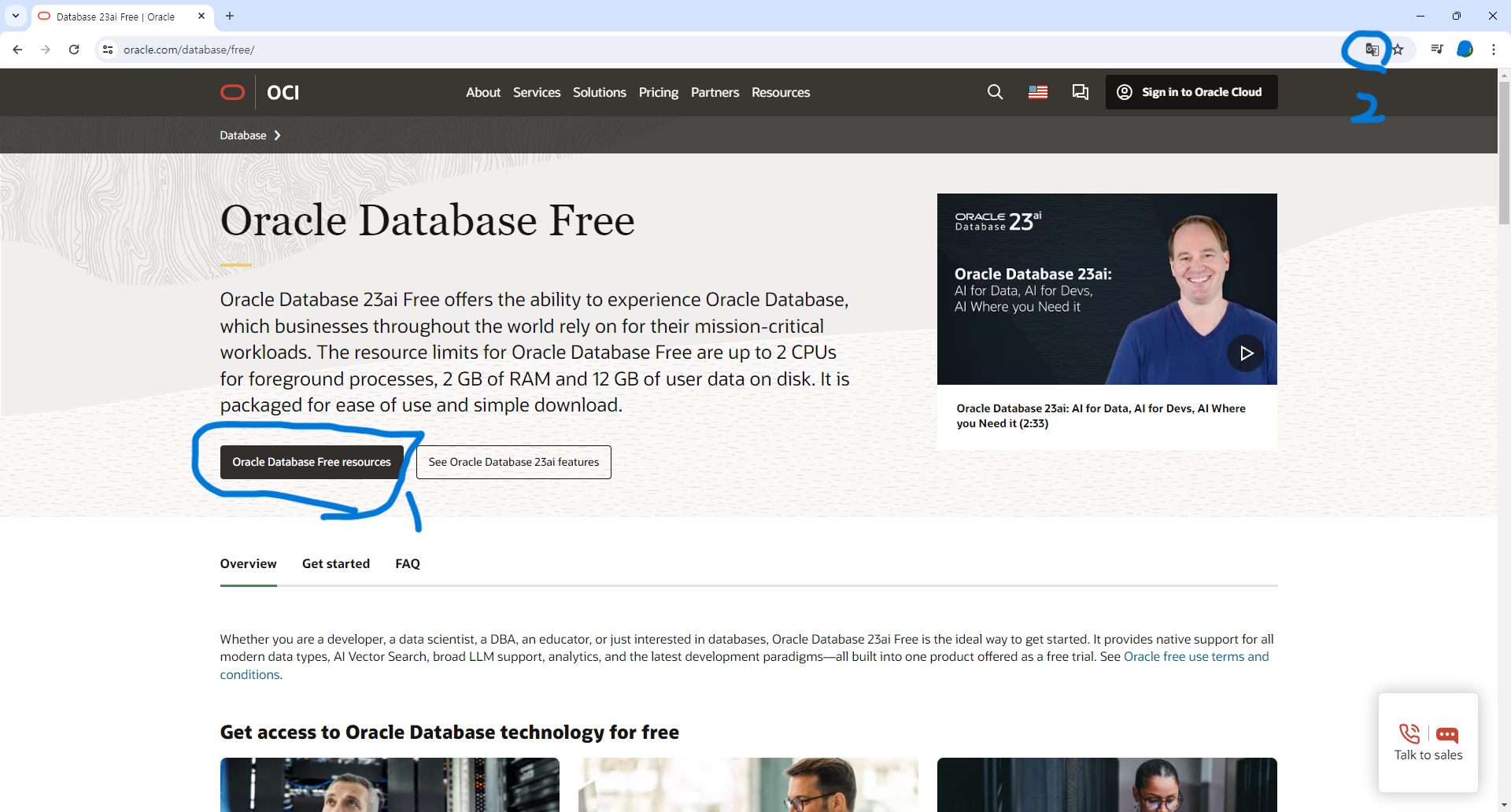Screen dimensions: 1511x812
Task: Open the Solutions menu
Action: click(600, 92)
